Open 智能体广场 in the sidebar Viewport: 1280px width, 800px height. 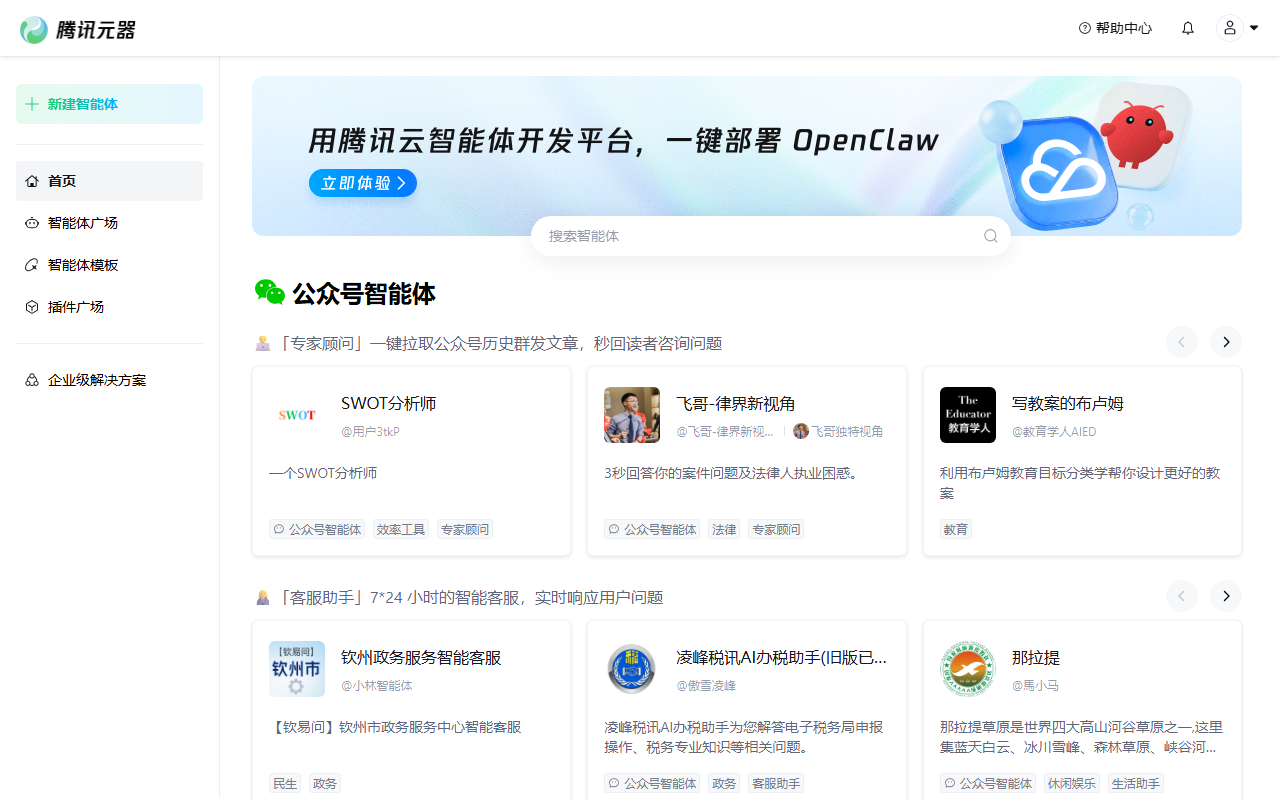coord(109,223)
